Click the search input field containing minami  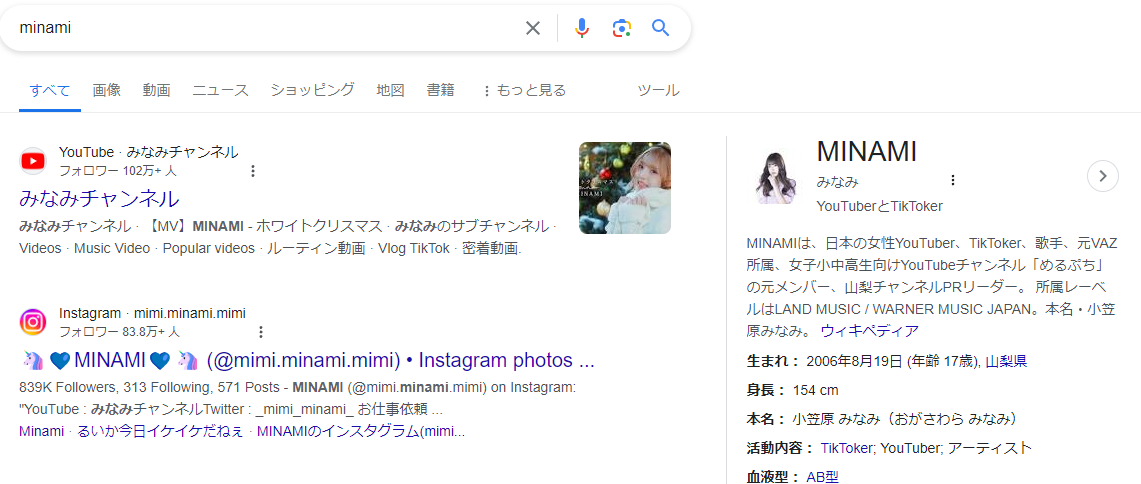coord(266,28)
